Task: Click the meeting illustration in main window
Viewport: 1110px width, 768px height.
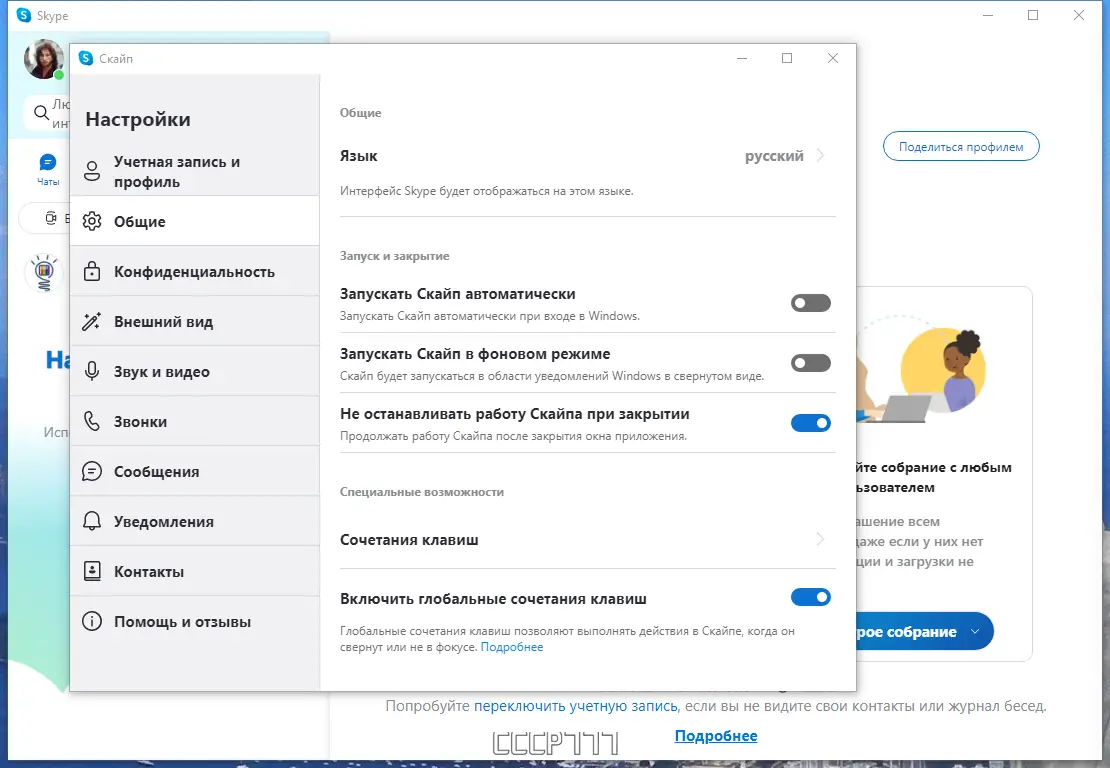Action: click(920, 369)
